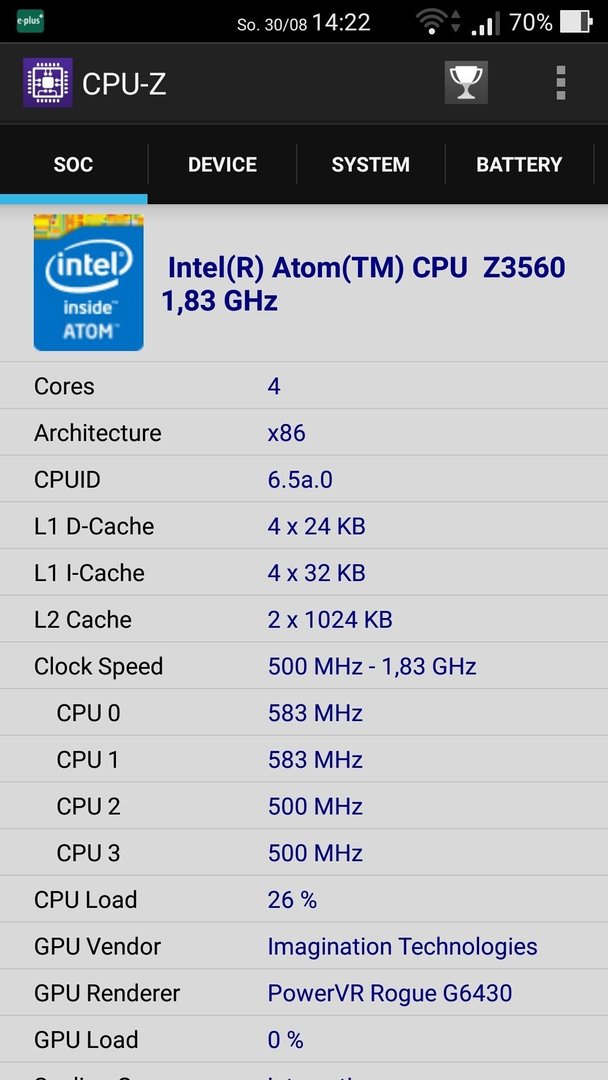Tap the Wi-Fi status bar icon
The height and width of the screenshot is (1080, 608).
pyautogui.click(x=431, y=23)
